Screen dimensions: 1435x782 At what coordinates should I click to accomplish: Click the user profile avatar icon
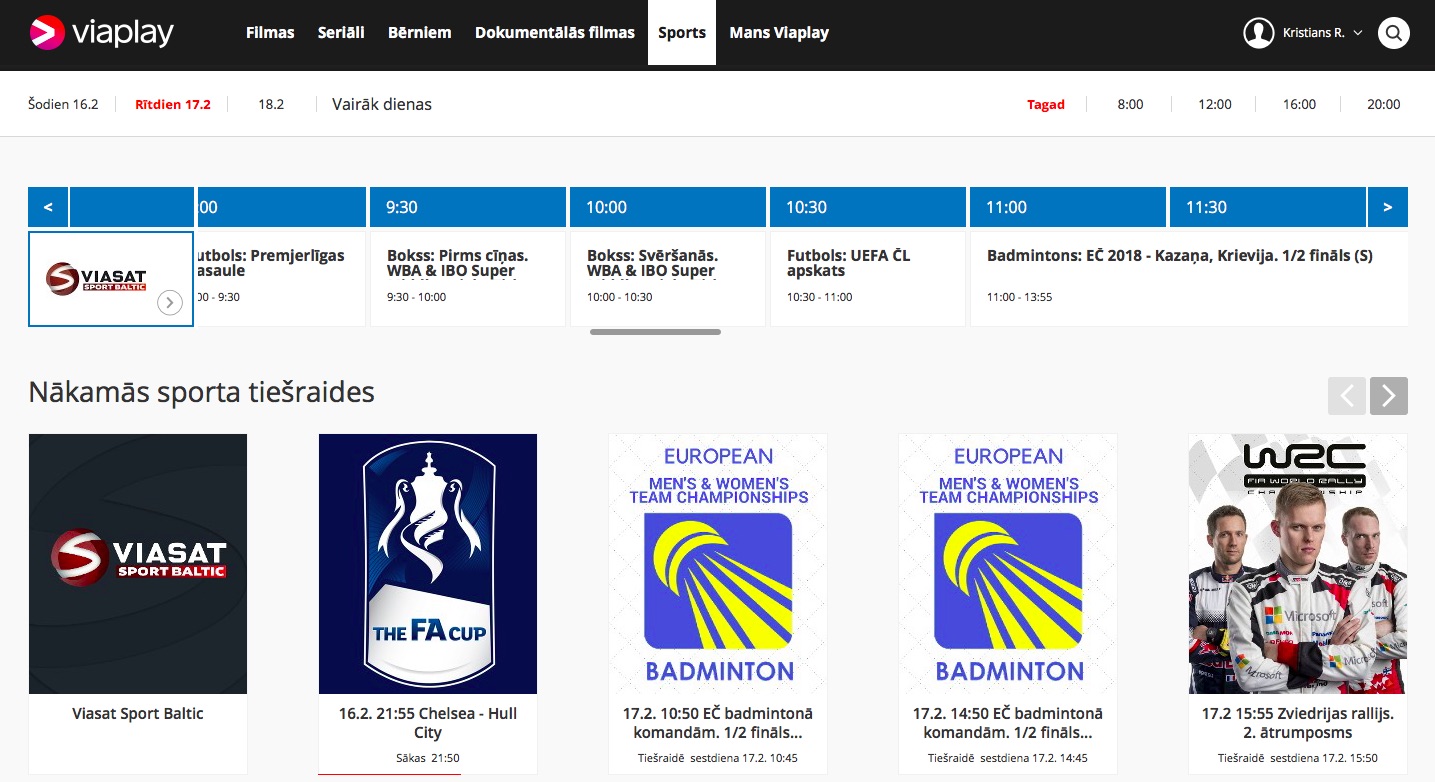pos(1258,33)
